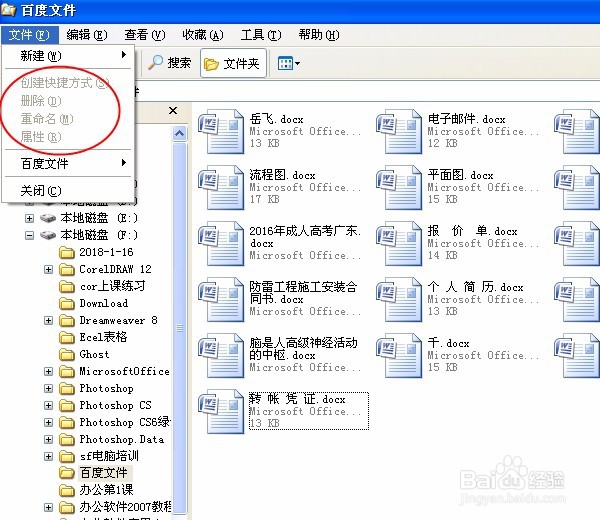
Task: Select the 办公软件2007教程 folder icon
Action: click(67, 507)
